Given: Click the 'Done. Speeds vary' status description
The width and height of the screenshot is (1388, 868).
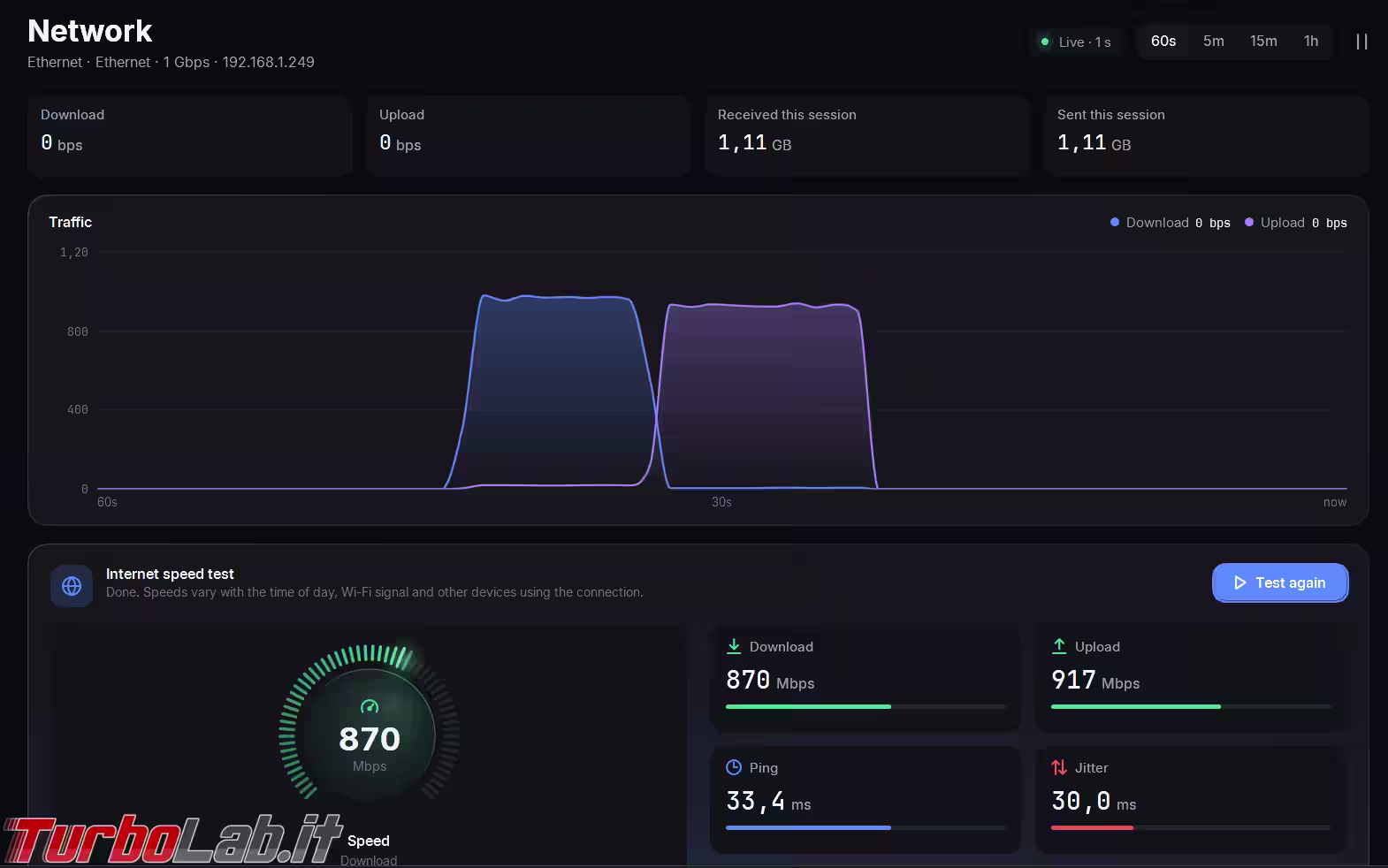Looking at the screenshot, I should click(x=375, y=592).
